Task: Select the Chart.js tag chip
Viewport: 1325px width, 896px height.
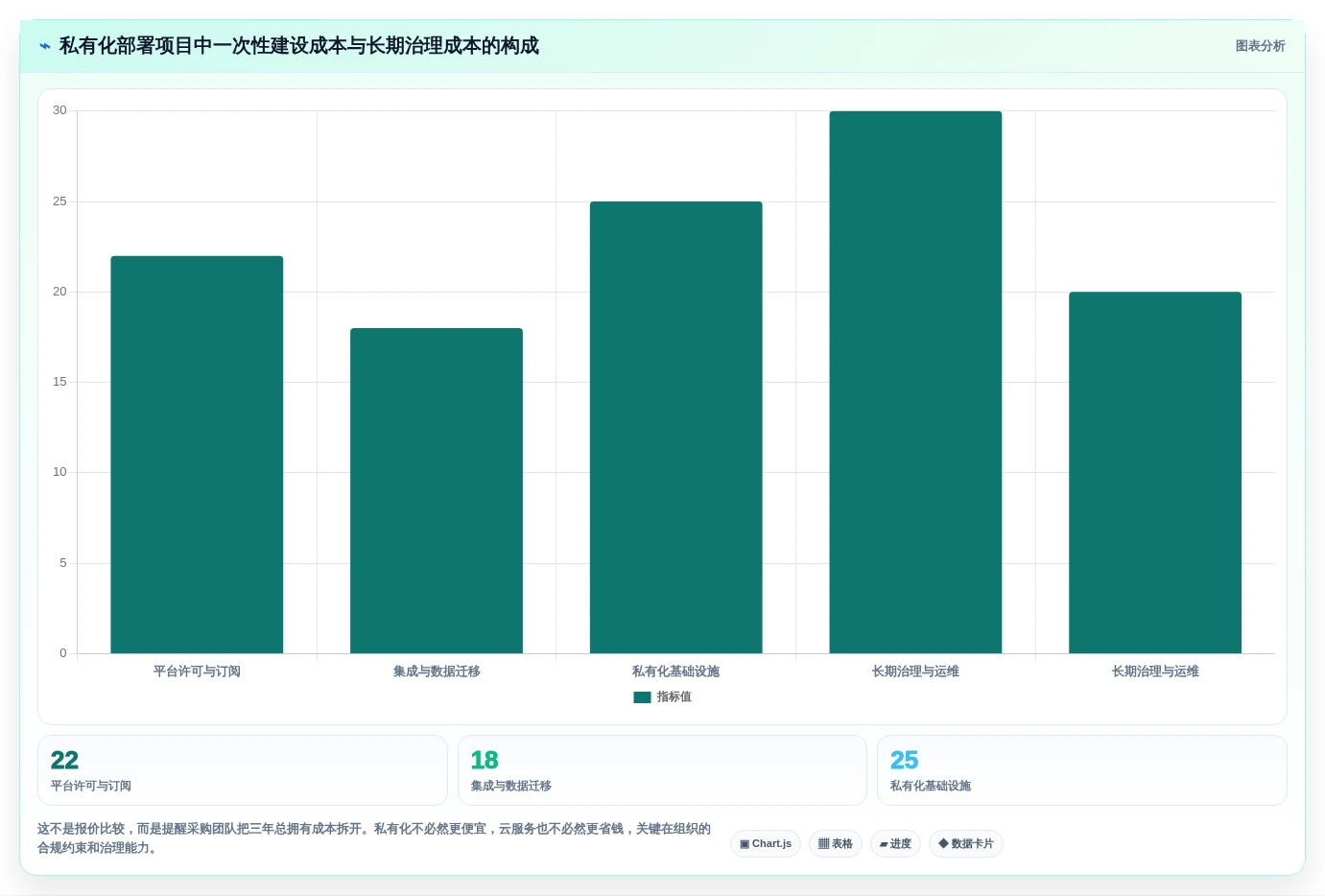Action: click(x=766, y=844)
